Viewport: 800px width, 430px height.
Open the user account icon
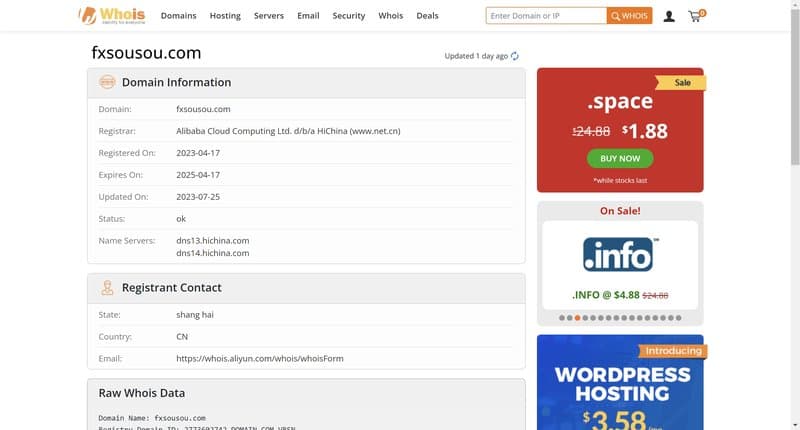click(669, 16)
